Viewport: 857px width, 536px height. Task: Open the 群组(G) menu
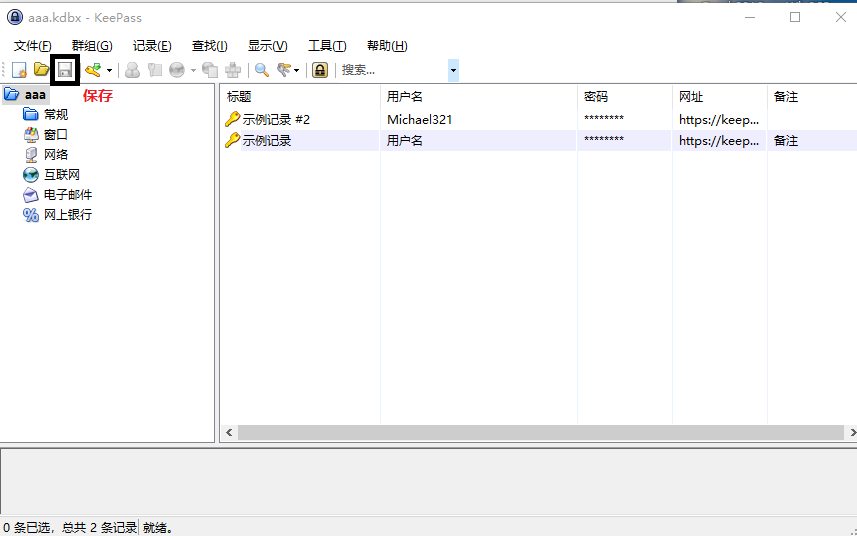pyautogui.click(x=92, y=46)
